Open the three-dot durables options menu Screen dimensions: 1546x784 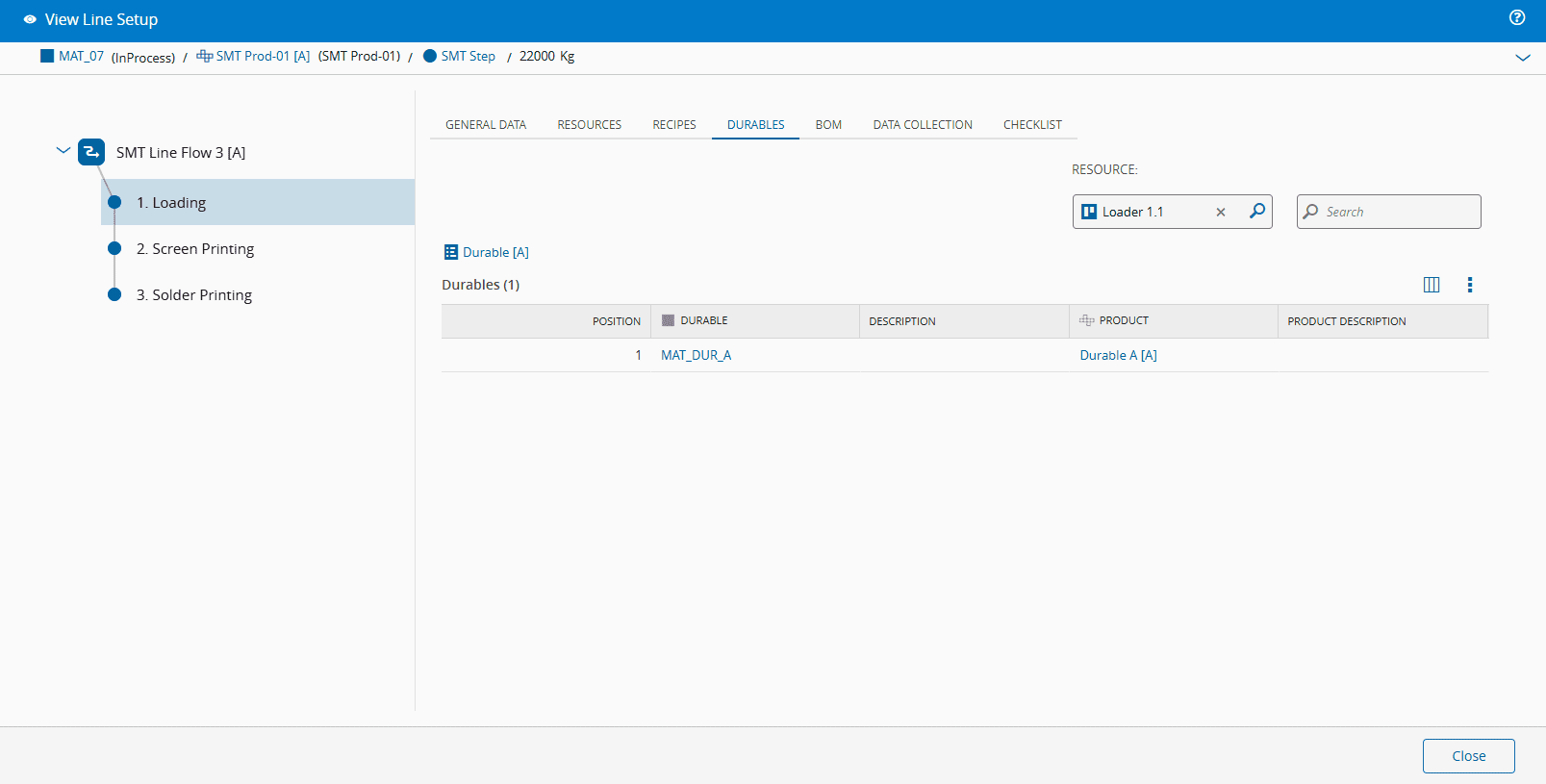[1469, 285]
